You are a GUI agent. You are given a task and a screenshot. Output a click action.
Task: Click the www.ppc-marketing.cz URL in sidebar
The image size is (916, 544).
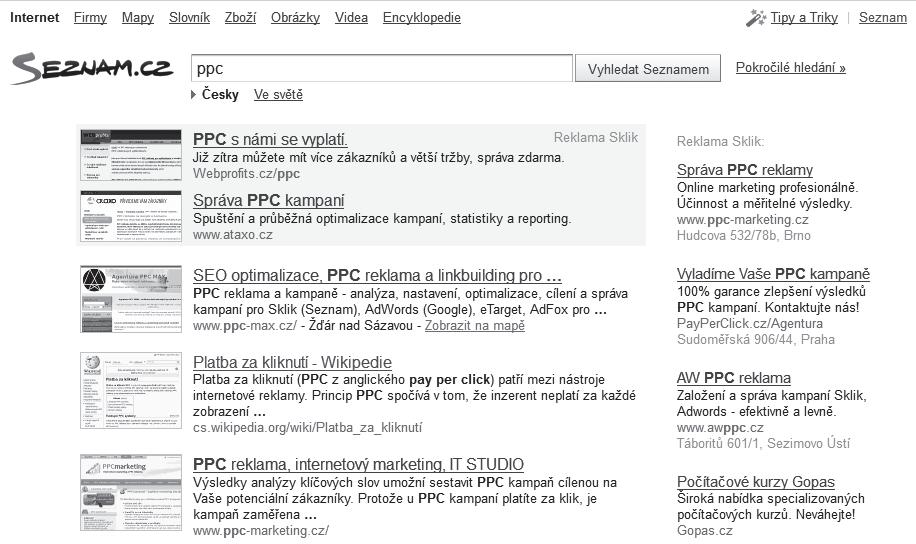point(742,220)
